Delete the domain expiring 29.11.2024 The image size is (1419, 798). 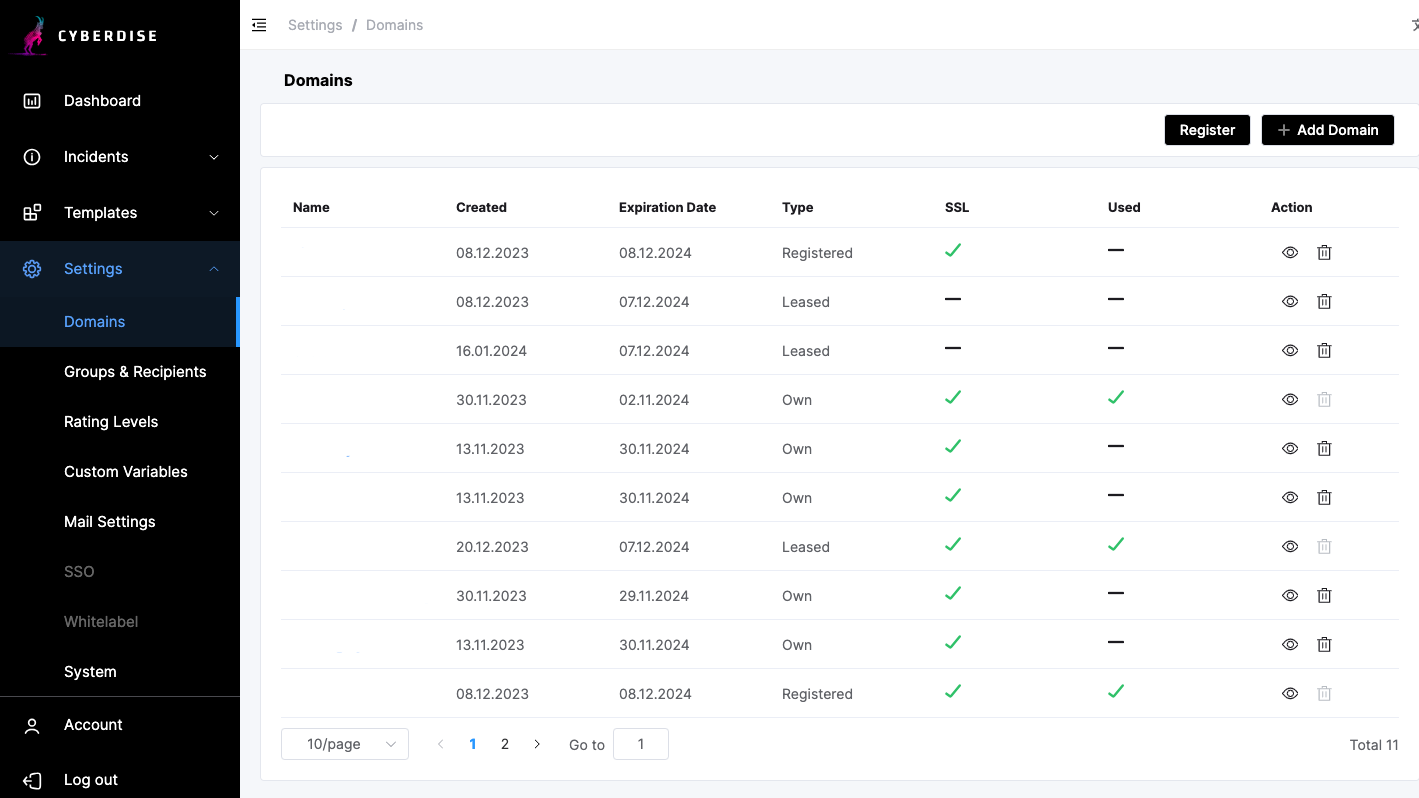click(x=1324, y=596)
